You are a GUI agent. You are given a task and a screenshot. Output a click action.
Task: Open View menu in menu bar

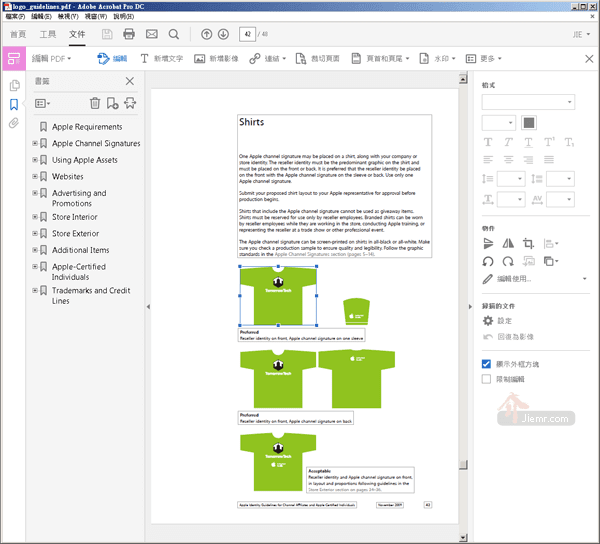[68, 16]
